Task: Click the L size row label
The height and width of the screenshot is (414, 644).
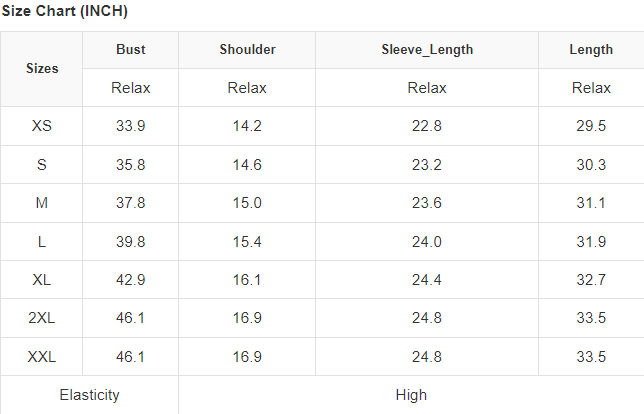Action: click(42, 241)
